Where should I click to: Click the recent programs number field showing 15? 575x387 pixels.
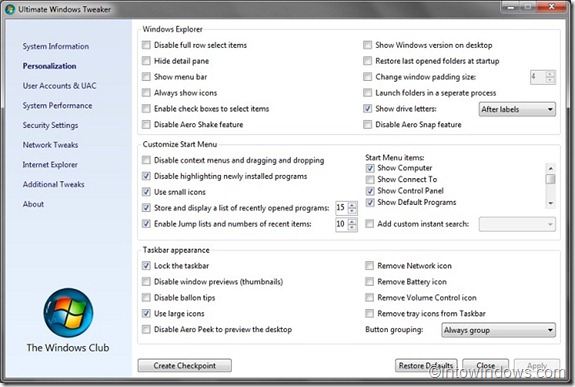pos(341,208)
